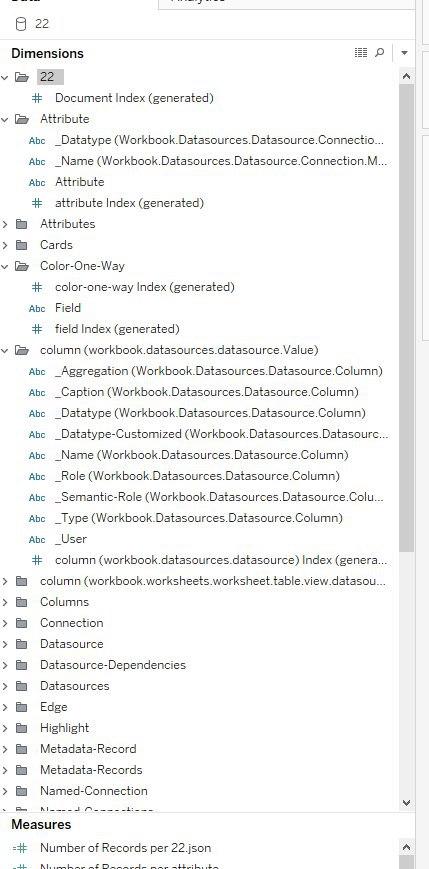Click the folder icon of Attribute
Viewport: 429px width, 869px height.
pos(22,119)
